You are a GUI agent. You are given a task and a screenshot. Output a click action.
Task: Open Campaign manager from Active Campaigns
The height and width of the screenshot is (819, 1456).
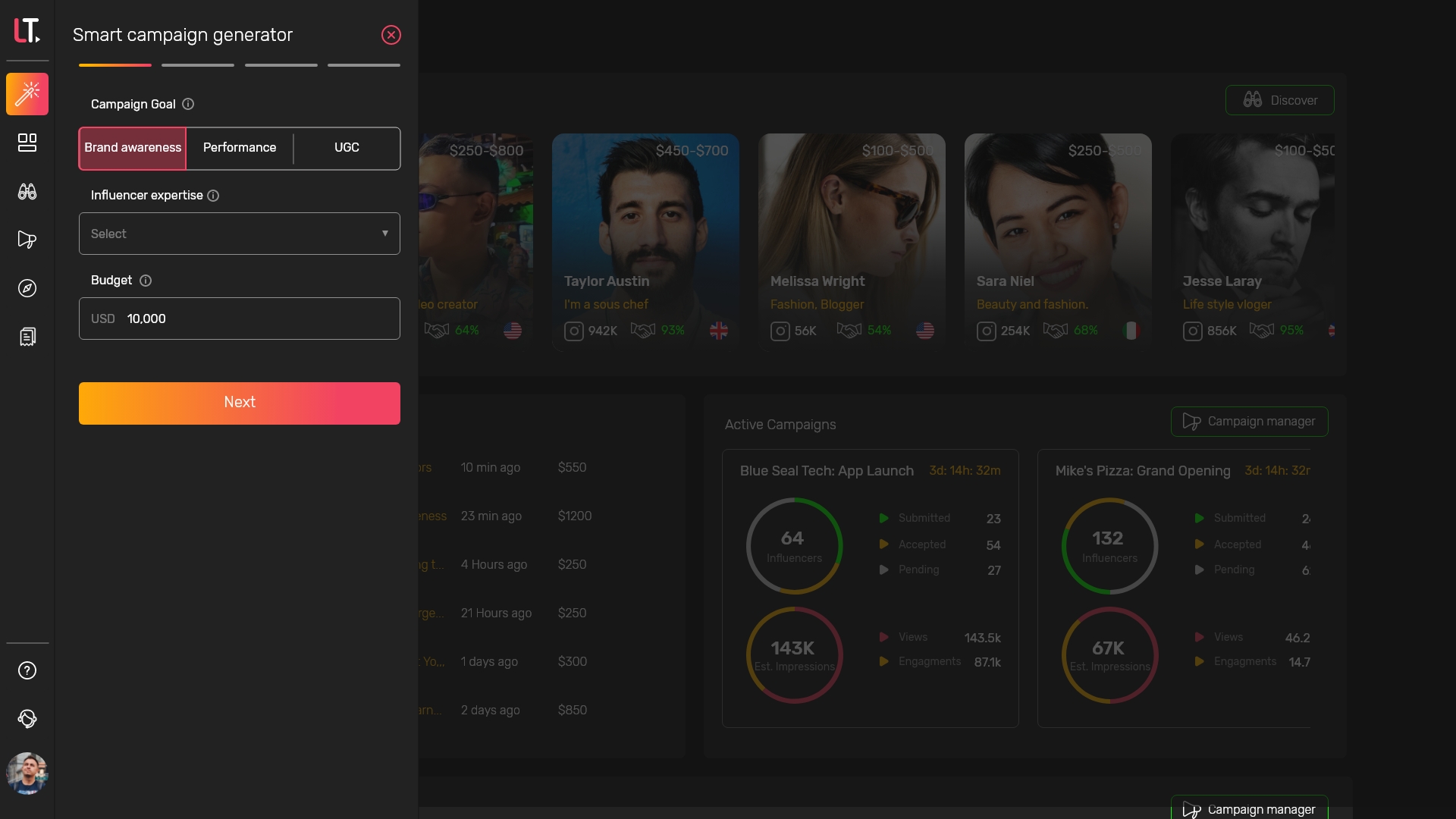tap(1250, 422)
